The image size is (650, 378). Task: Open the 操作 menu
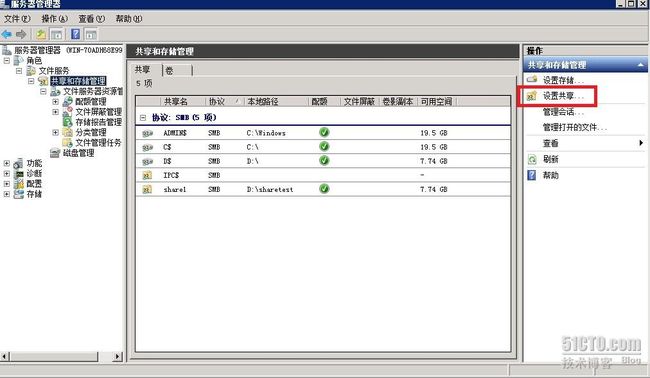click(55, 19)
